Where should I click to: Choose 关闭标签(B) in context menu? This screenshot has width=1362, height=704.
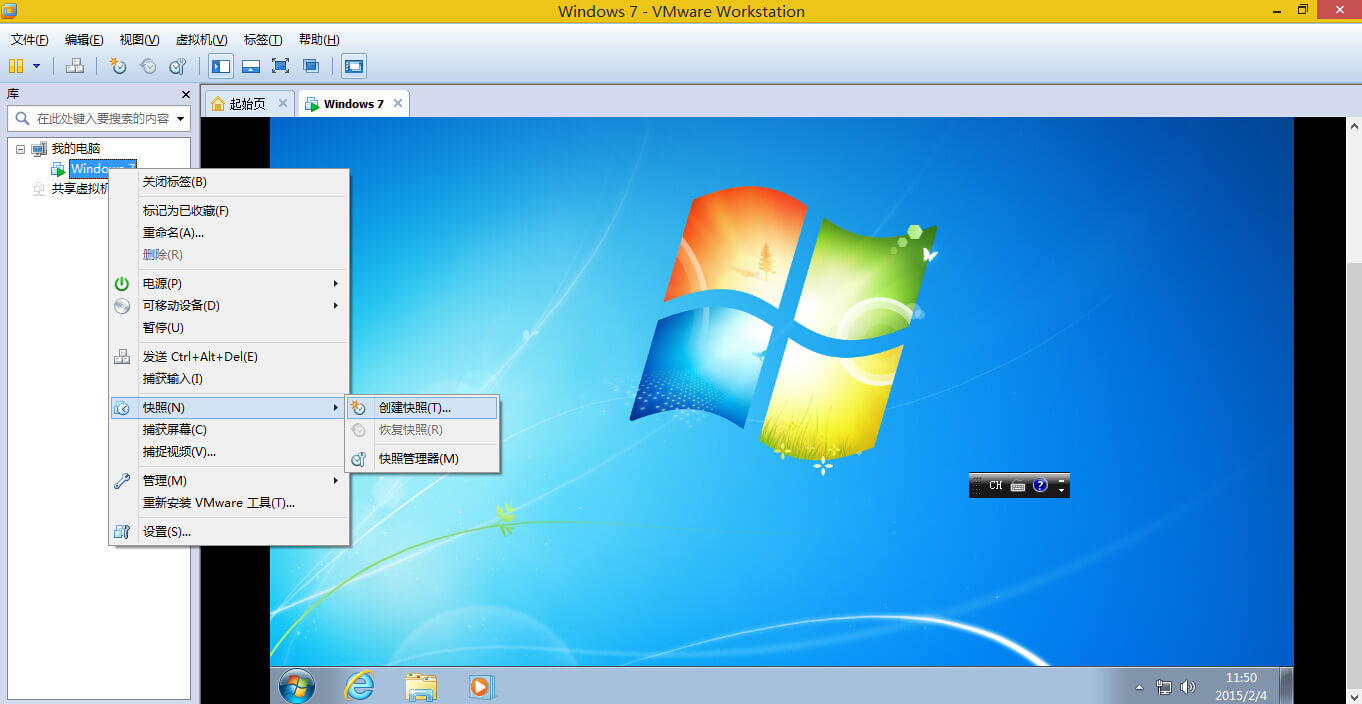pos(229,182)
